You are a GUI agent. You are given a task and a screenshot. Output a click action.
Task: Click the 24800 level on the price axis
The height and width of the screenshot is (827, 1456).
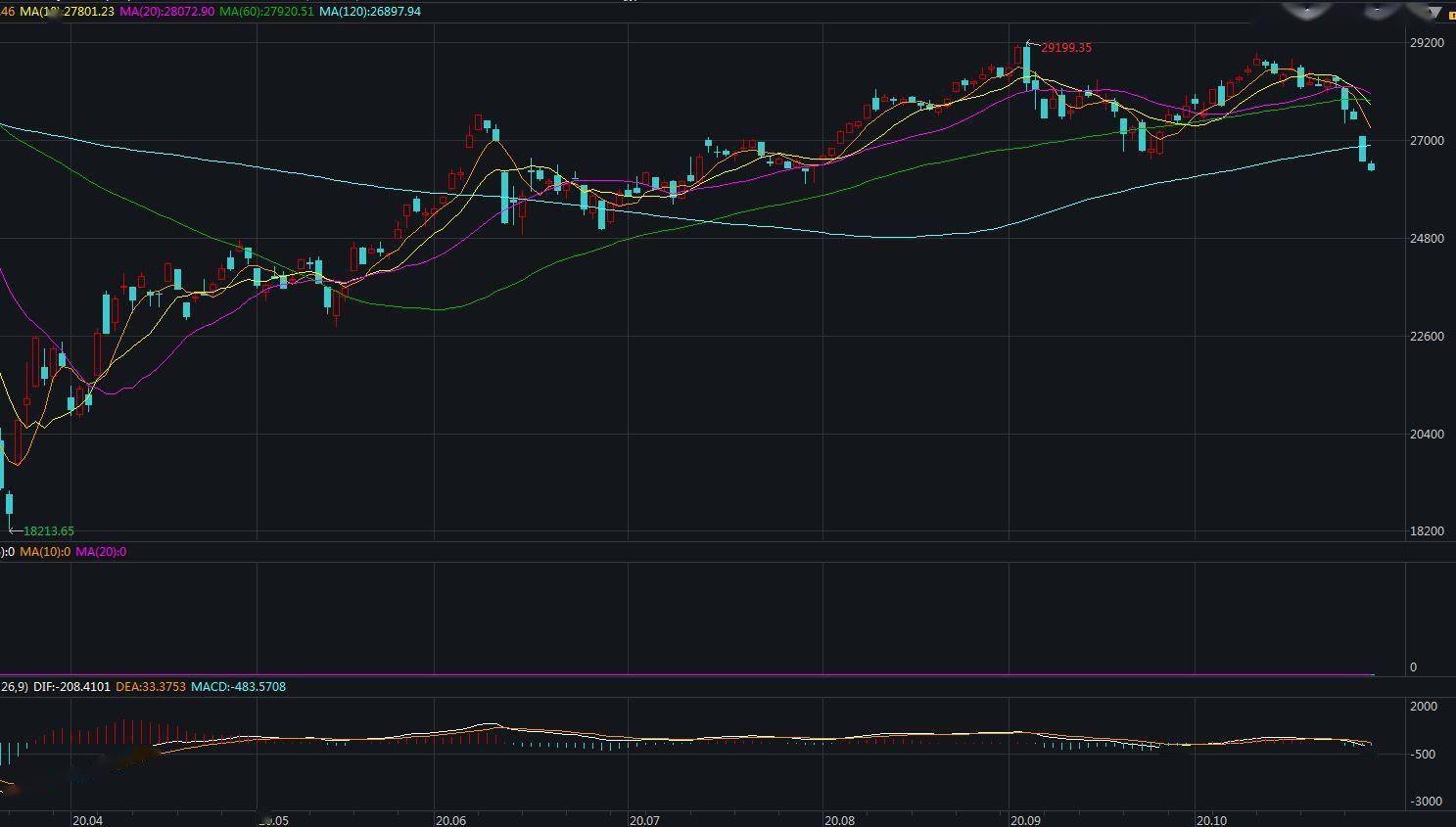point(1427,239)
